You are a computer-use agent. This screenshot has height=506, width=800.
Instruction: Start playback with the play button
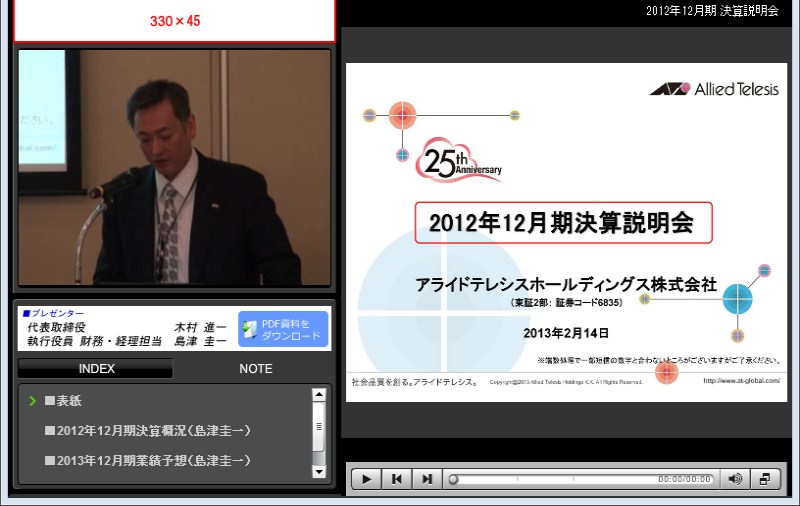click(x=366, y=479)
